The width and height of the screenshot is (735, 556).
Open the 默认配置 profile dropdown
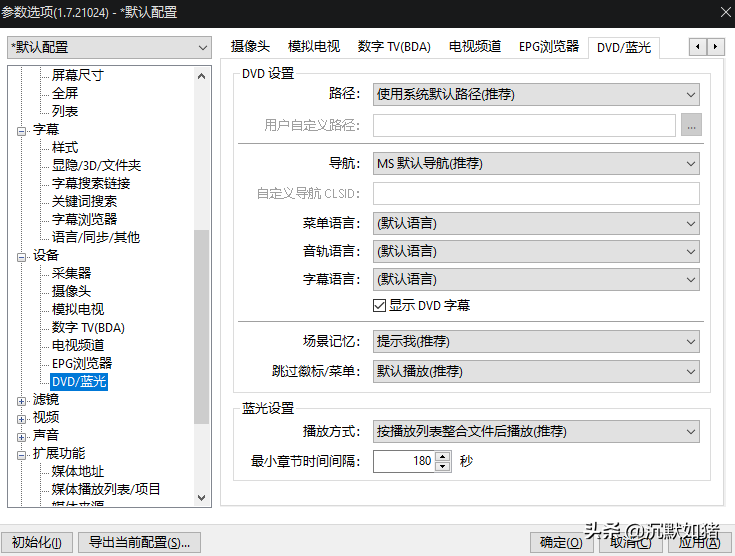coord(109,47)
